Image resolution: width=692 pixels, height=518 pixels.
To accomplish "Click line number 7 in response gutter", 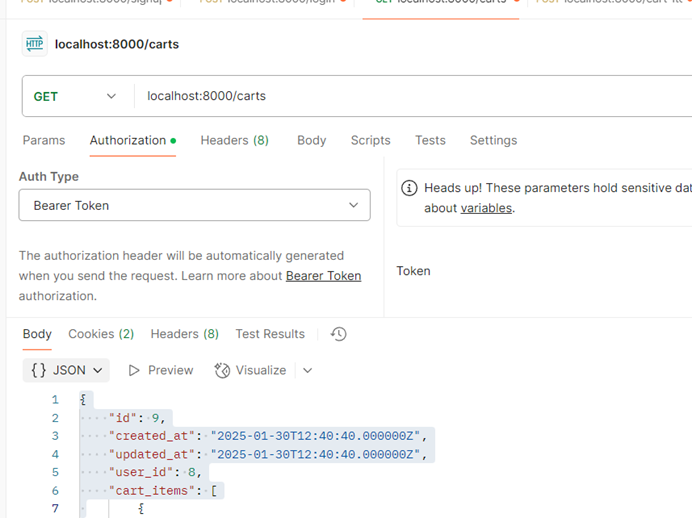I will click(x=55, y=508).
